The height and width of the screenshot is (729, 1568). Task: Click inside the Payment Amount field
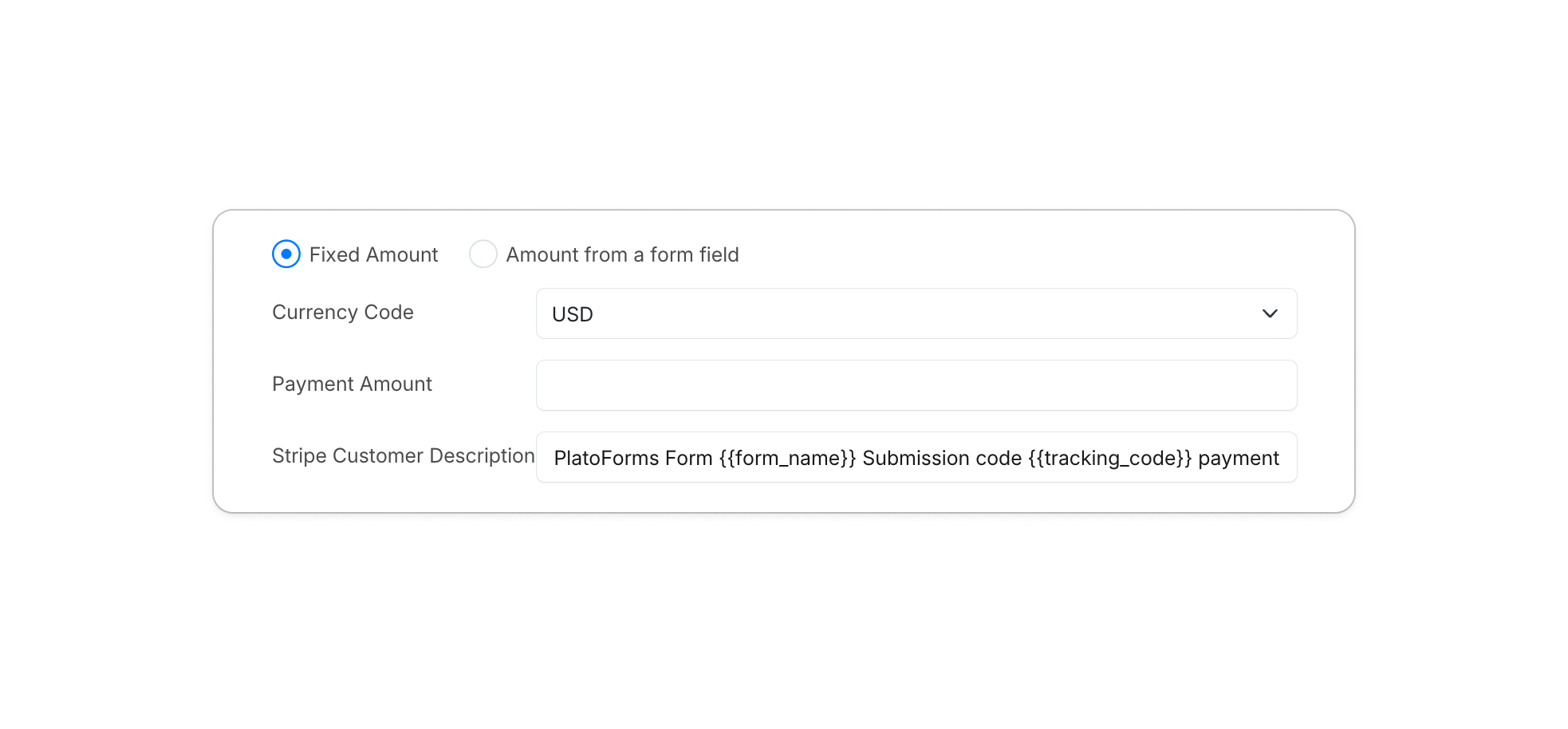916,384
